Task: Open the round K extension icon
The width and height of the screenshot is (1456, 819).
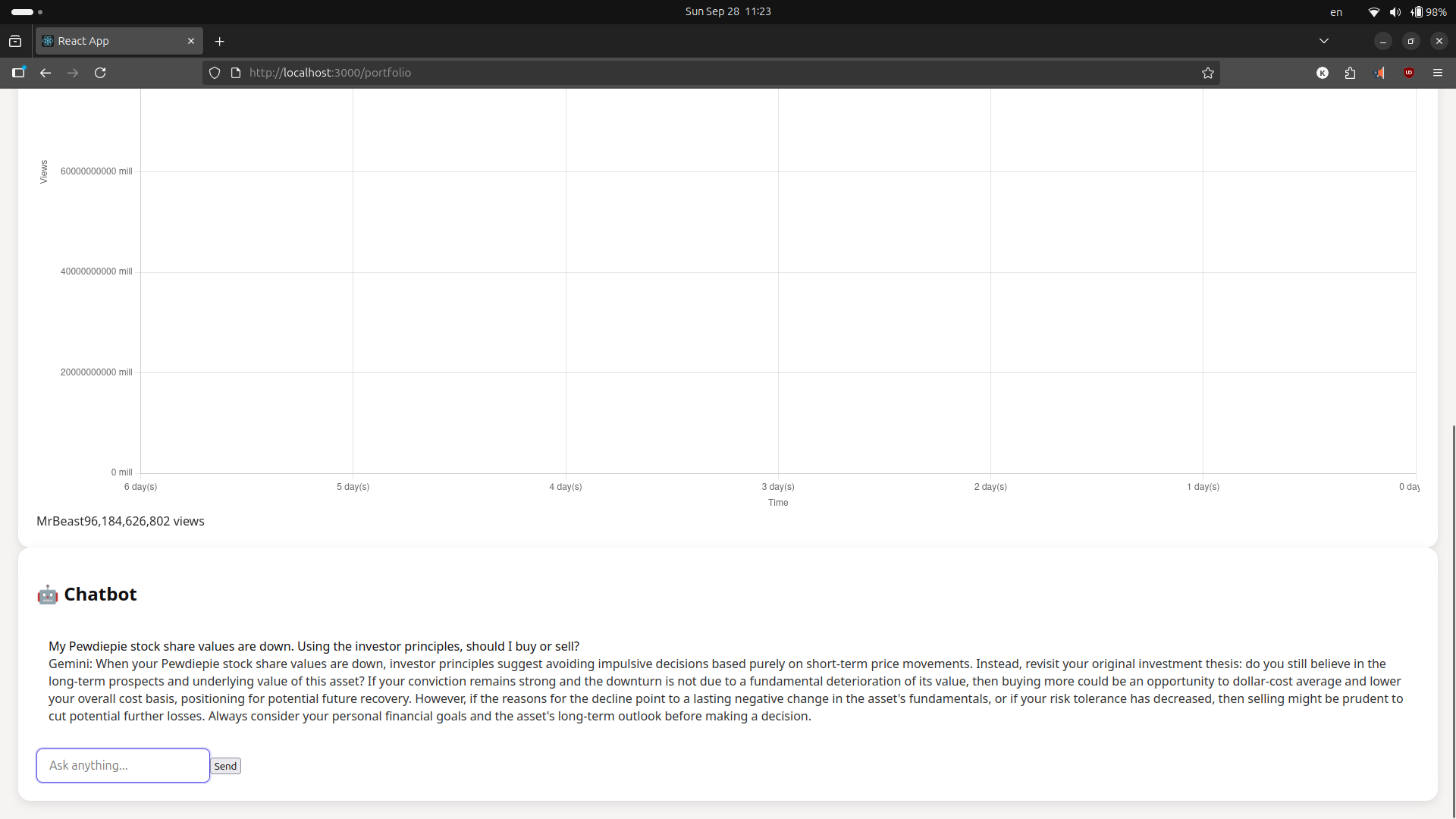Action: 1323,73
